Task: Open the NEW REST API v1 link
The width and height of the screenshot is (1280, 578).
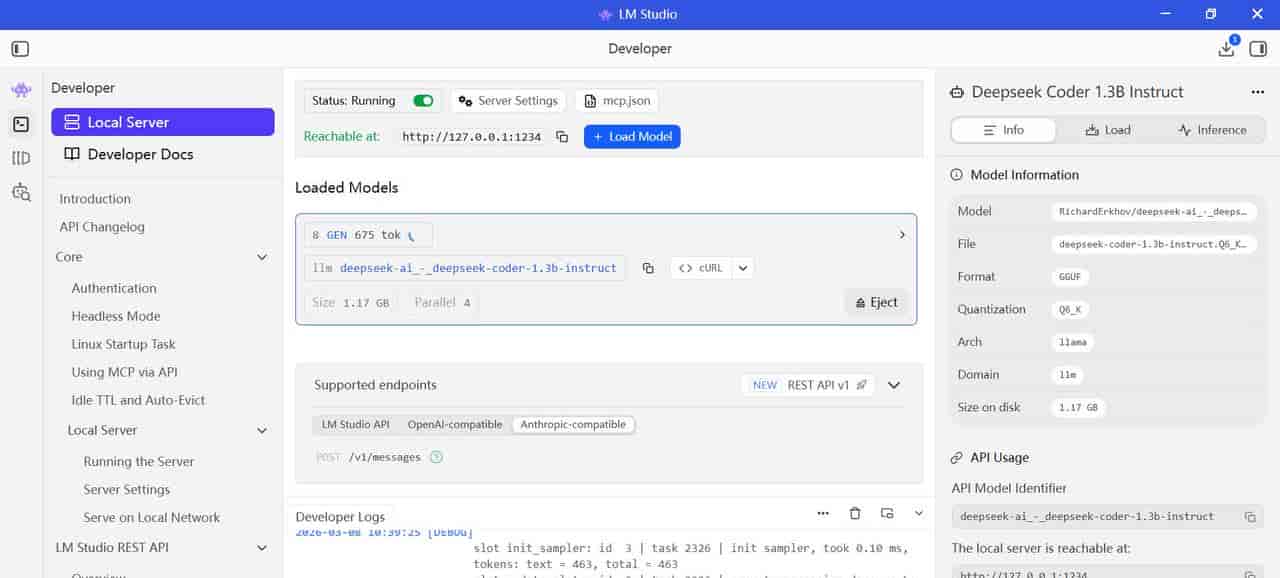Action: (808, 385)
